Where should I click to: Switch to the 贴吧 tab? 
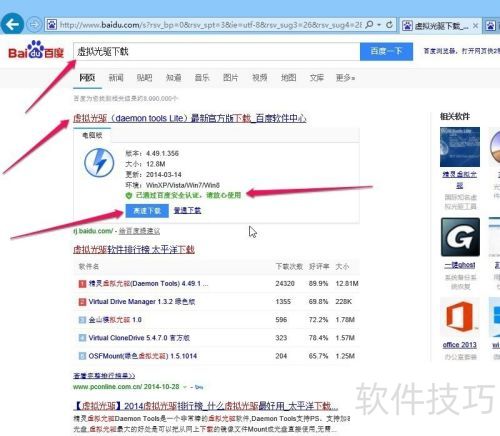click(144, 78)
